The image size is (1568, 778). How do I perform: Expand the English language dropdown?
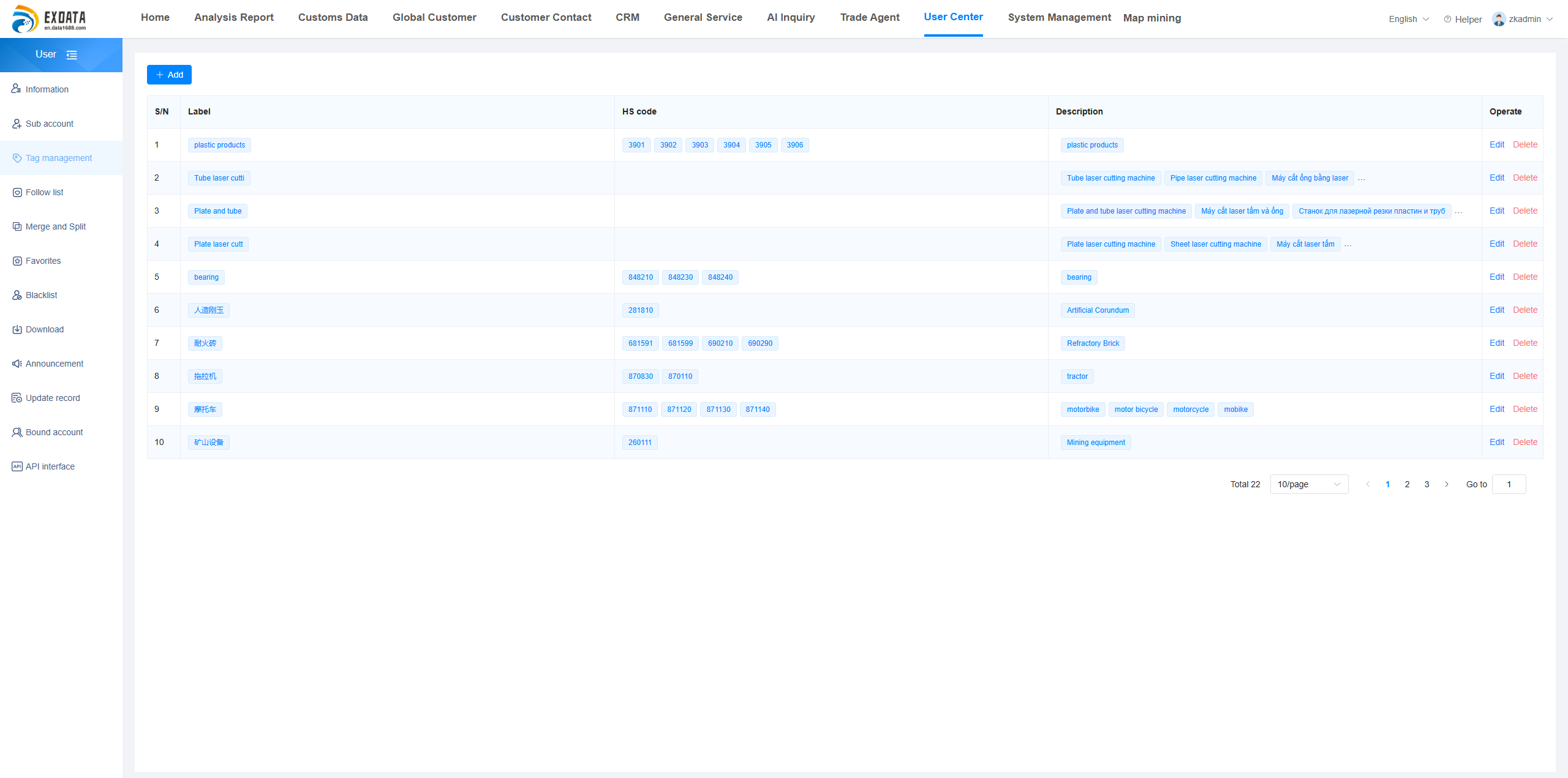1408,19
